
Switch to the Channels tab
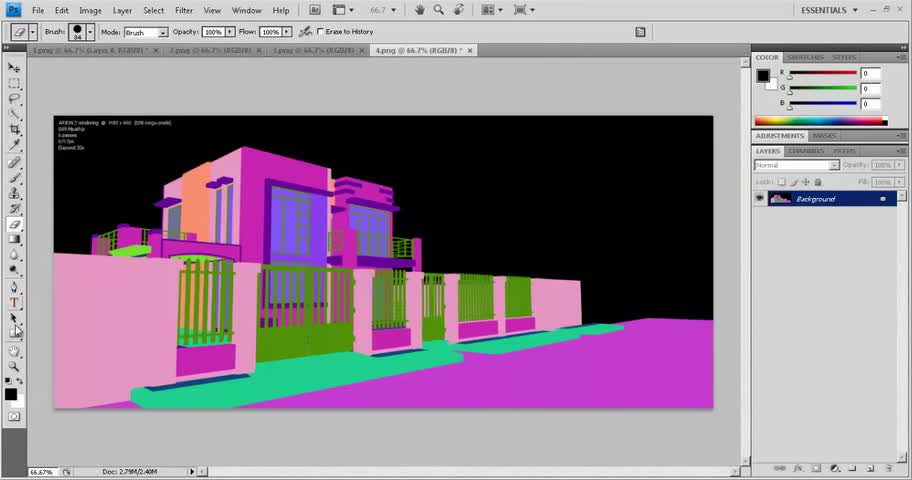click(x=805, y=151)
